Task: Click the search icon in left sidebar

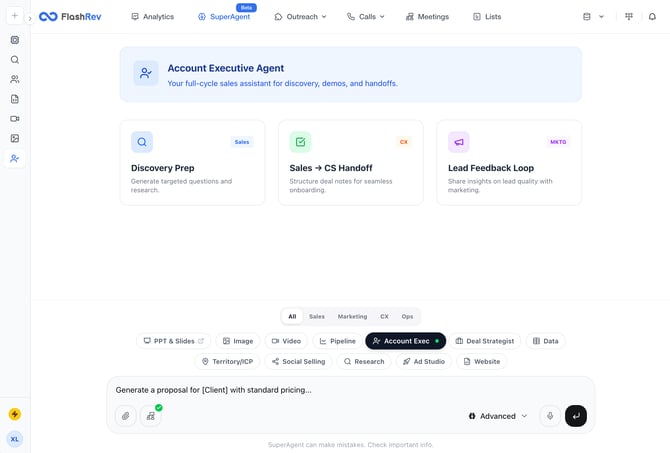Action: click(x=15, y=60)
